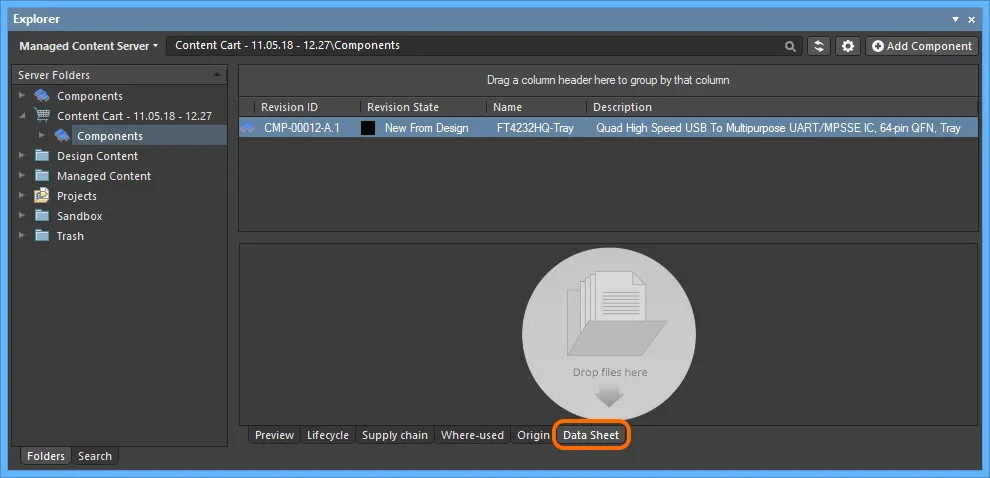The width and height of the screenshot is (990, 478).
Task: Collapse the Content Cart - 11.05.18 - 12.27 node
Action: point(23,116)
